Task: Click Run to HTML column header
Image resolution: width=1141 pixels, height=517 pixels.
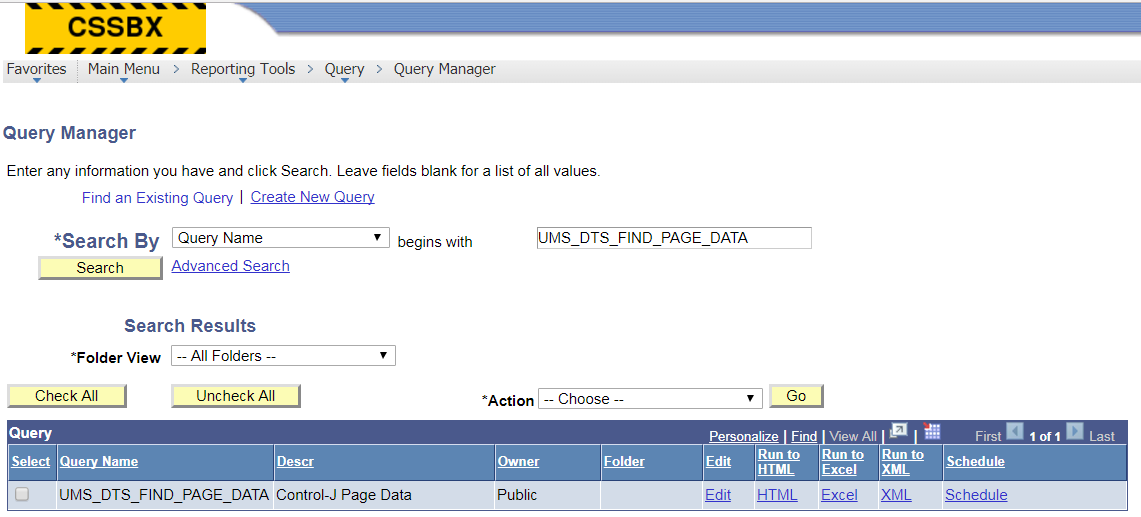Action: tap(779, 462)
